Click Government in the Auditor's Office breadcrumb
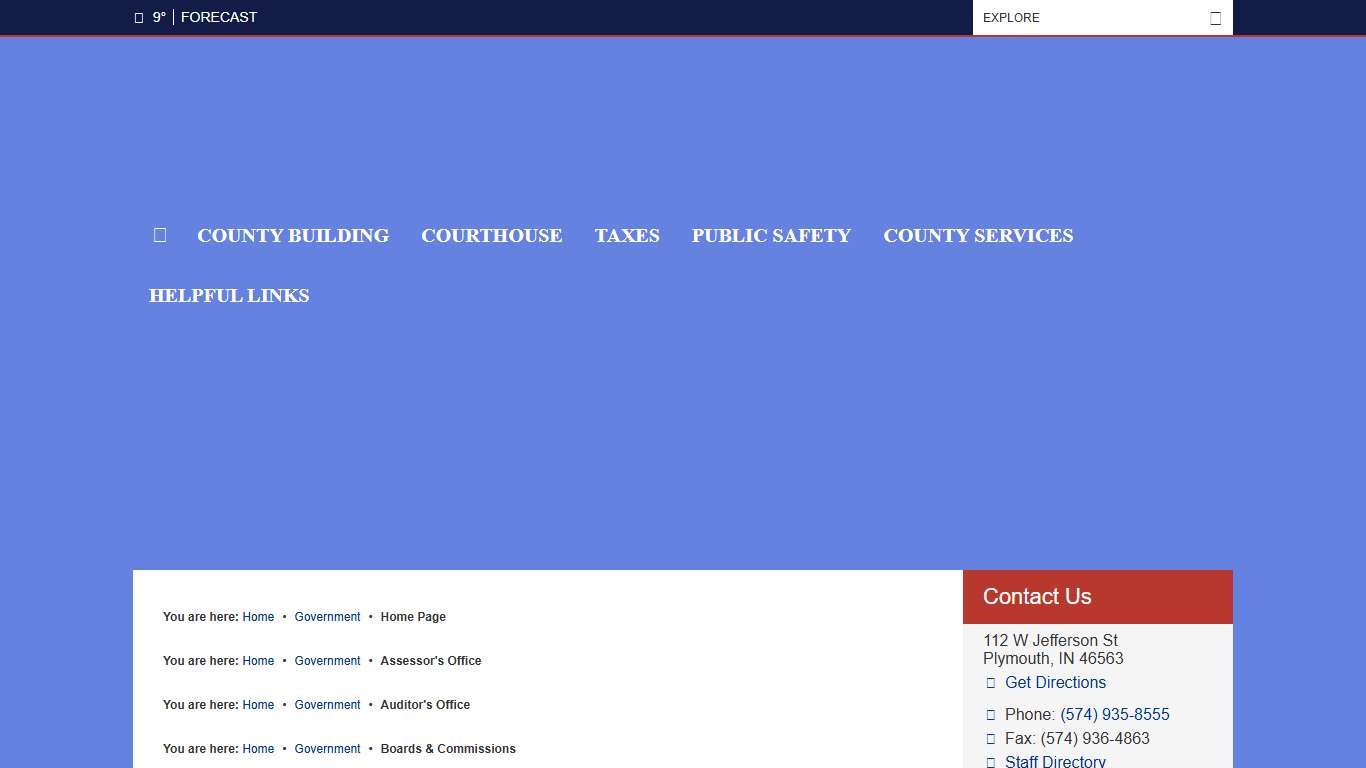The height and width of the screenshot is (768, 1366). pyautogui.click(x=327, y=705)
